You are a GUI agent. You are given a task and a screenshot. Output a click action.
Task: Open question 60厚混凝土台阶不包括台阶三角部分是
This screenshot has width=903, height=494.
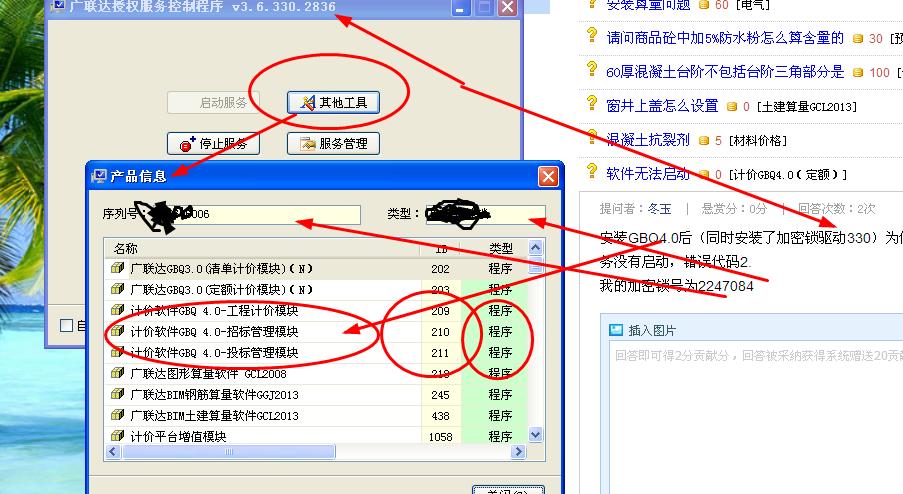725,72
